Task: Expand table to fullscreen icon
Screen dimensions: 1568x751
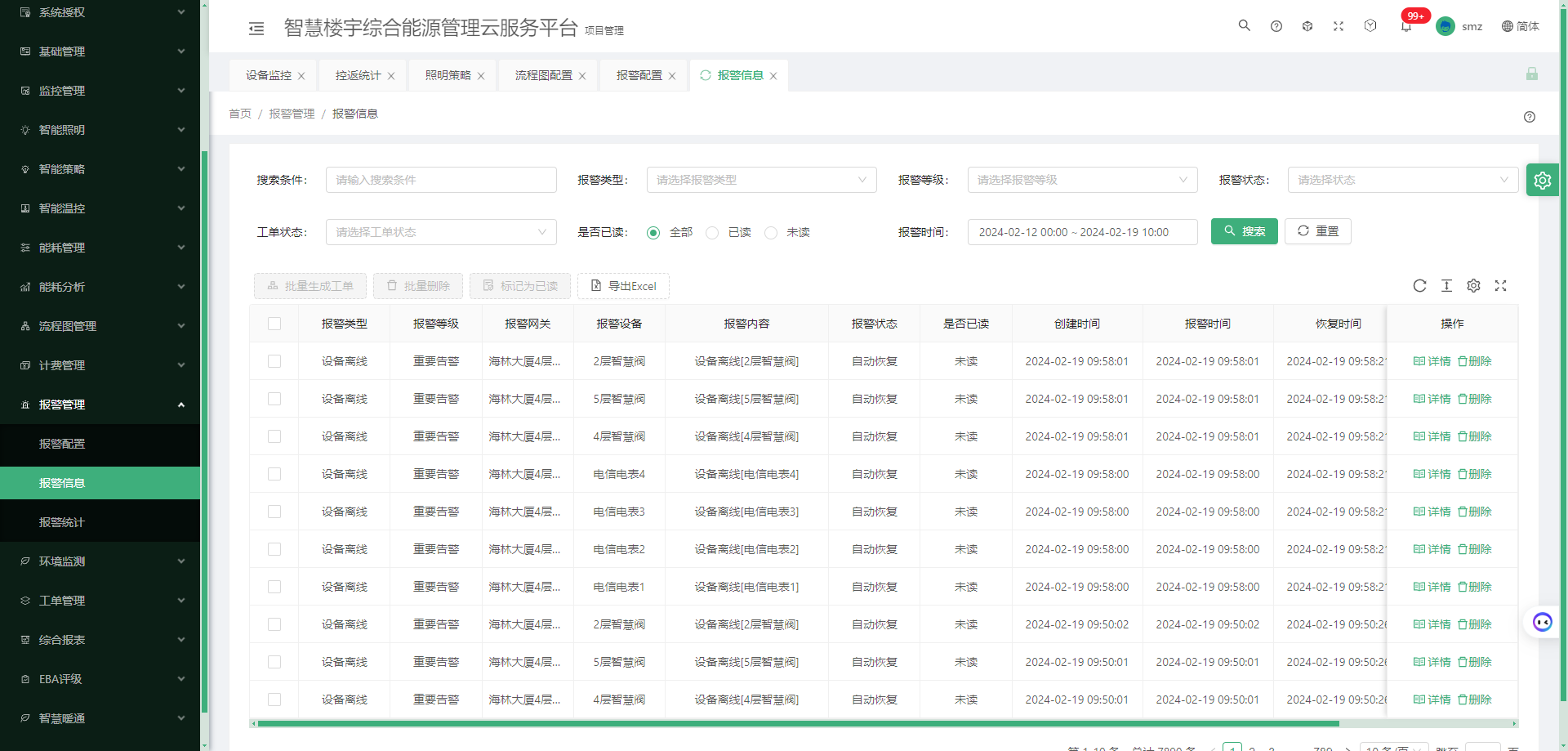Action: click(x=1500, y=285)
